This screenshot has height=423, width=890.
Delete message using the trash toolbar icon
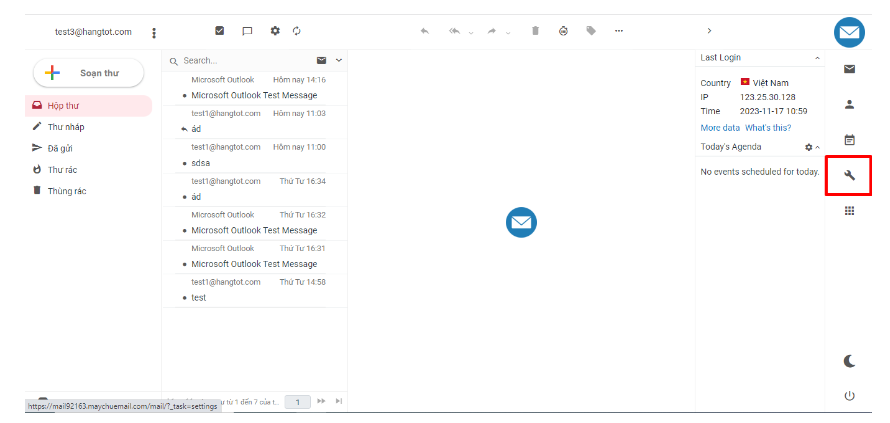point(535,31)
